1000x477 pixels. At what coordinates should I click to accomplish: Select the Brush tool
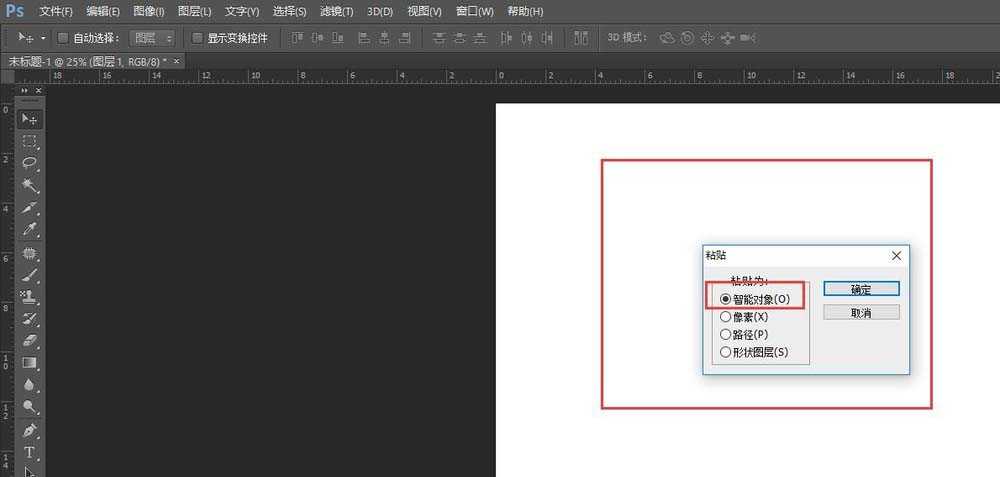30,275
